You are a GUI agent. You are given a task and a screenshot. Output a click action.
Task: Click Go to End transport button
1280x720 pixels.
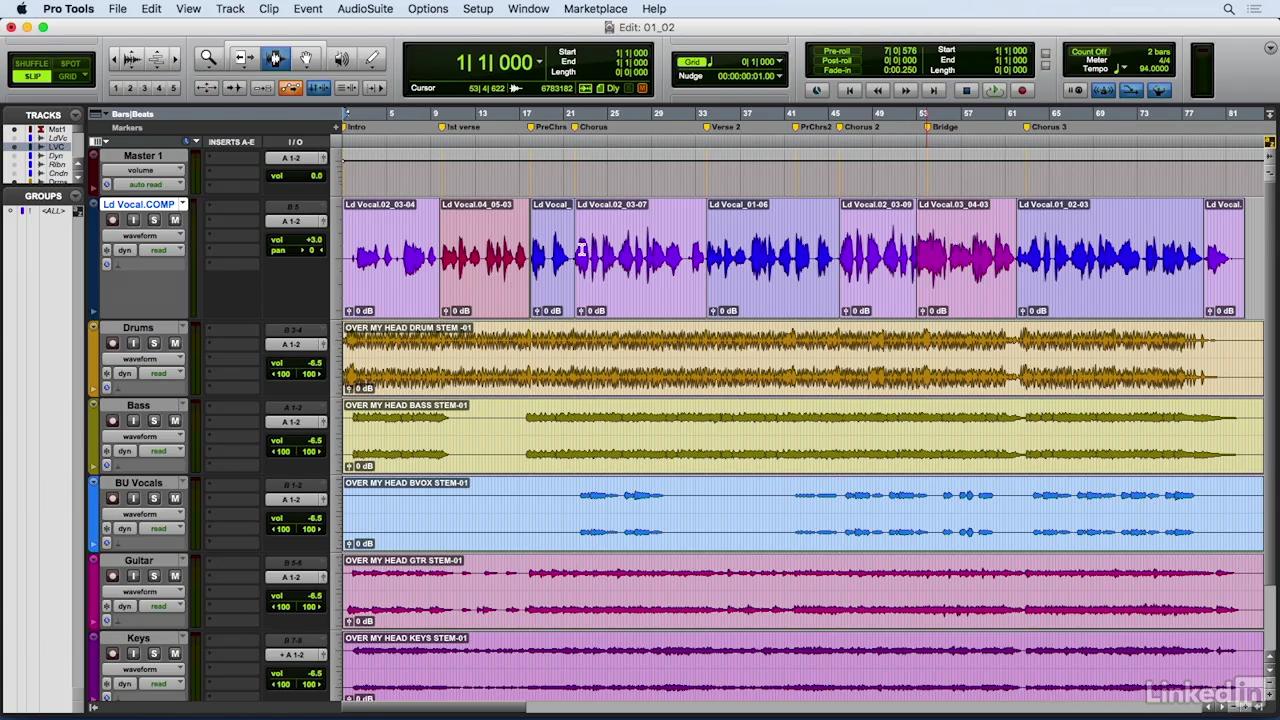click(934, 90)
